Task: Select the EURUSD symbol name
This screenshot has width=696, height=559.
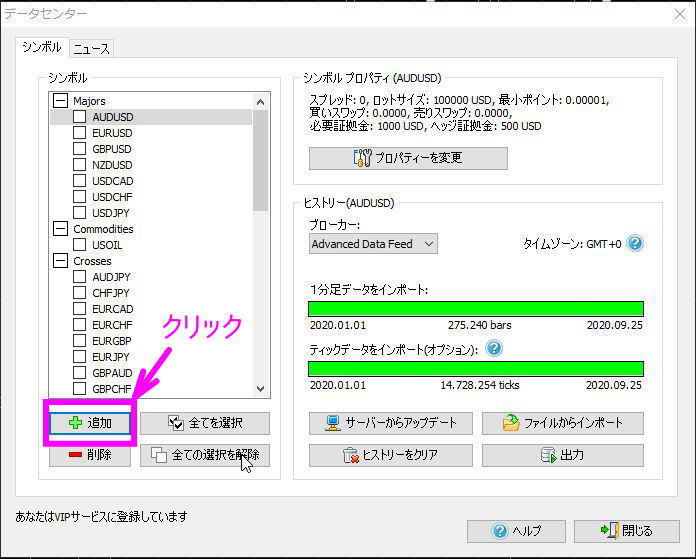Action: [112, 133]
